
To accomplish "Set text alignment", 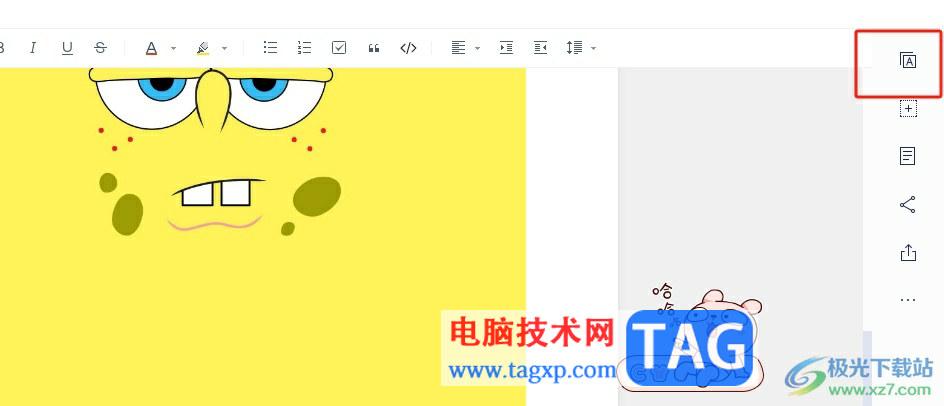I will pos(459,48).
